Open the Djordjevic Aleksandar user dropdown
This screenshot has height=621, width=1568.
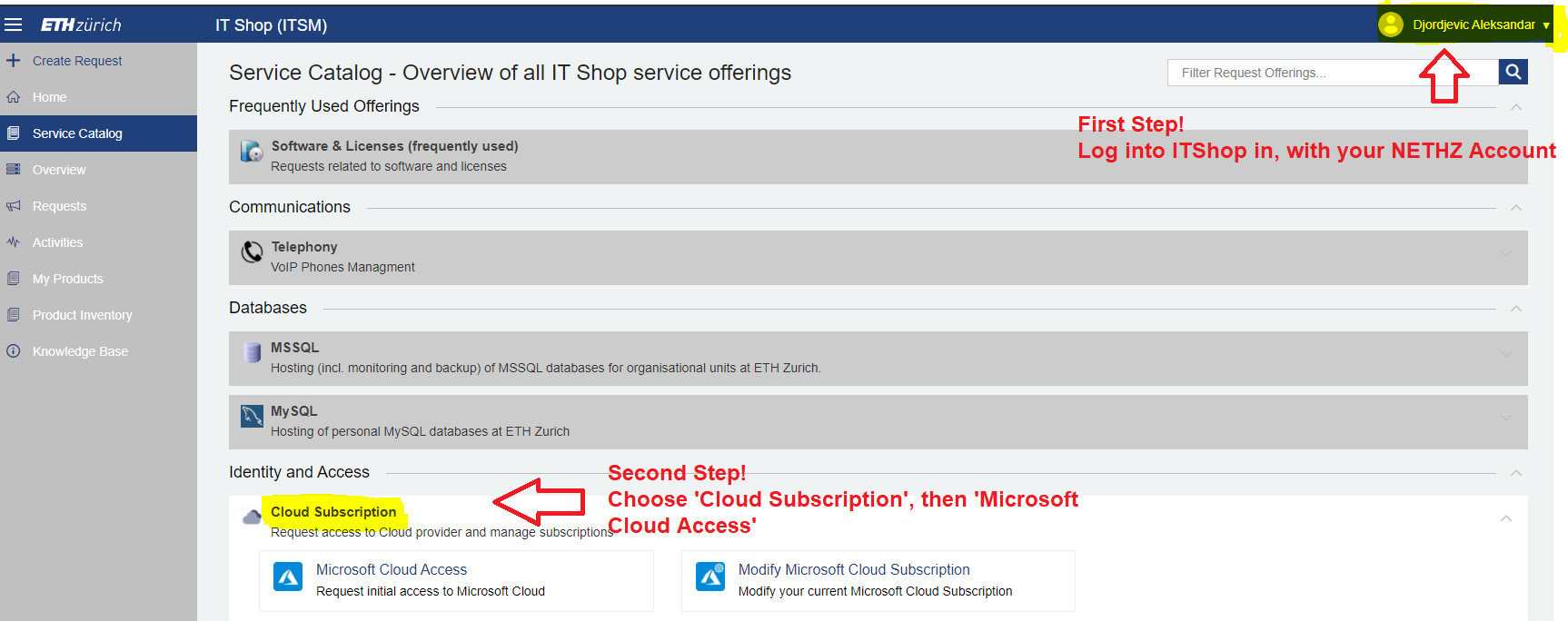(1464, 25)
